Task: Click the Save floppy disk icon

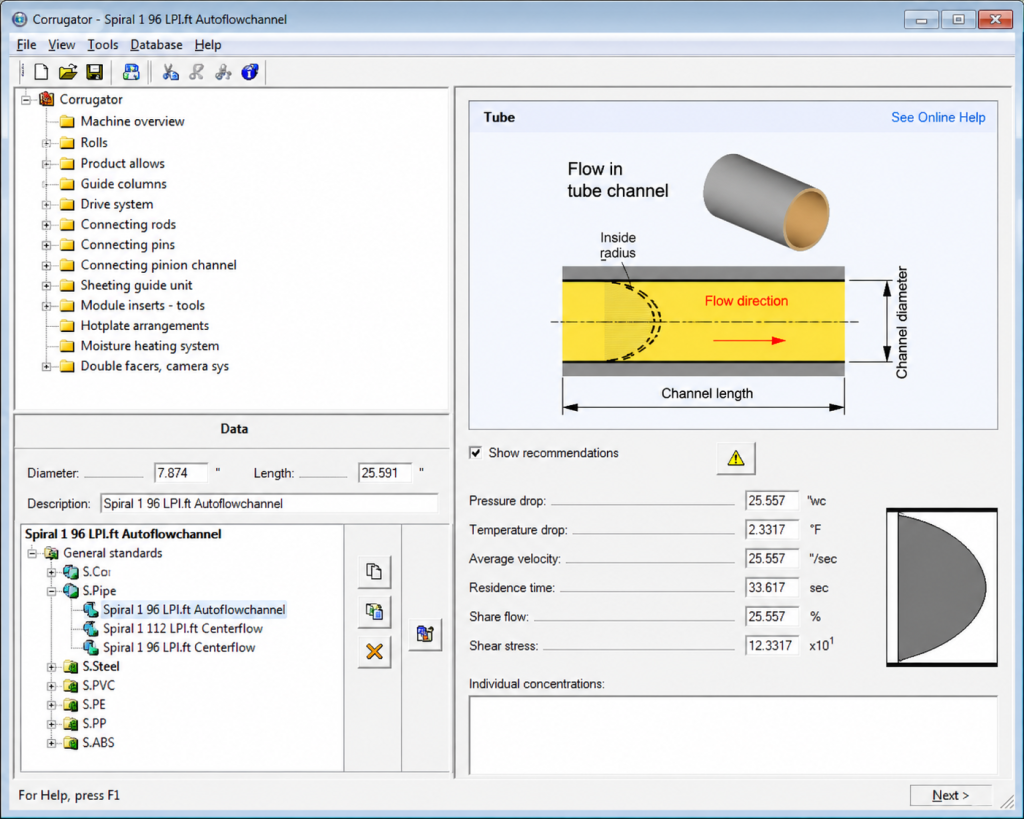Action: click(x=95, y=72)
